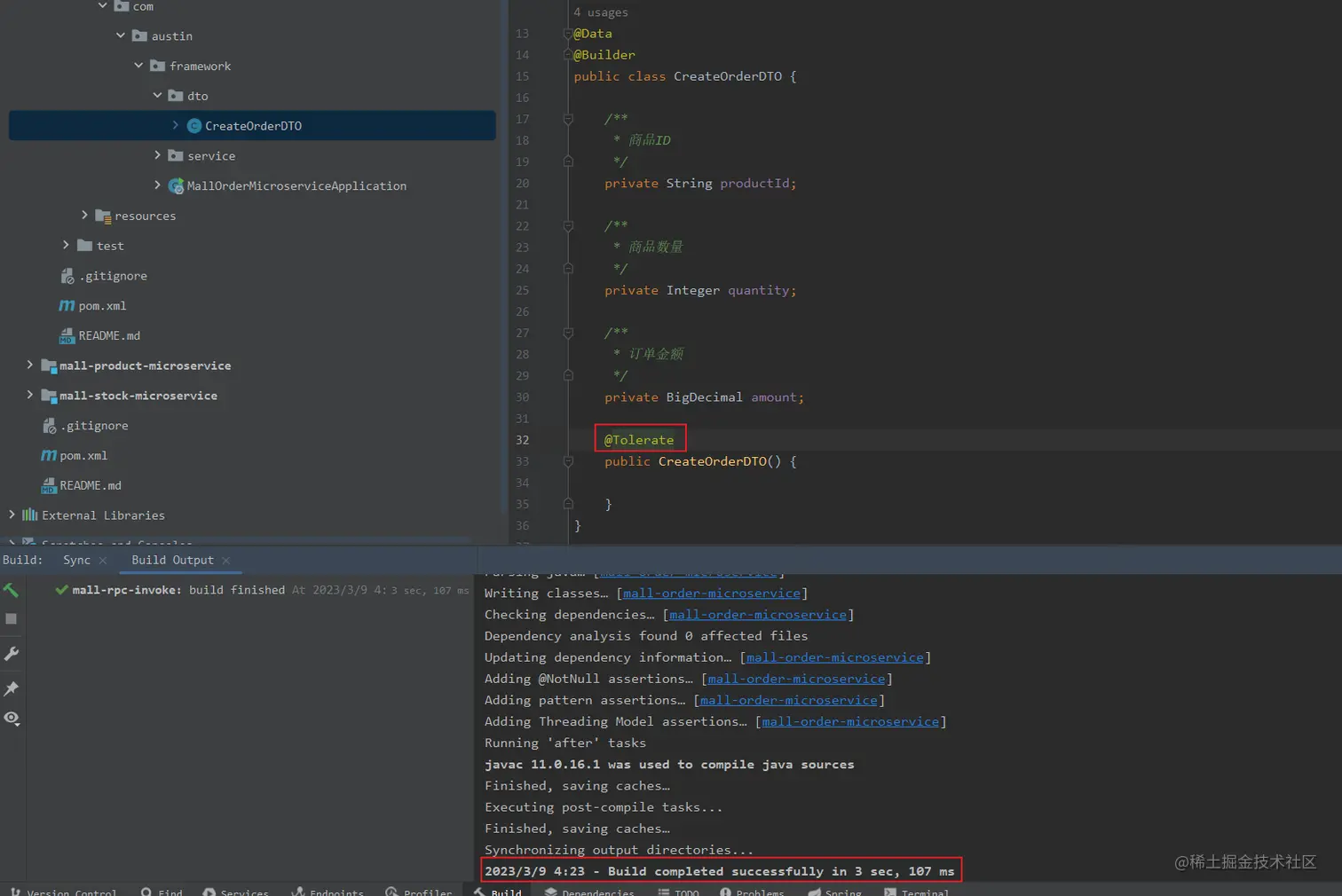1342x896 pixels.
Task: Expand the resources folder
Action: 84,216
